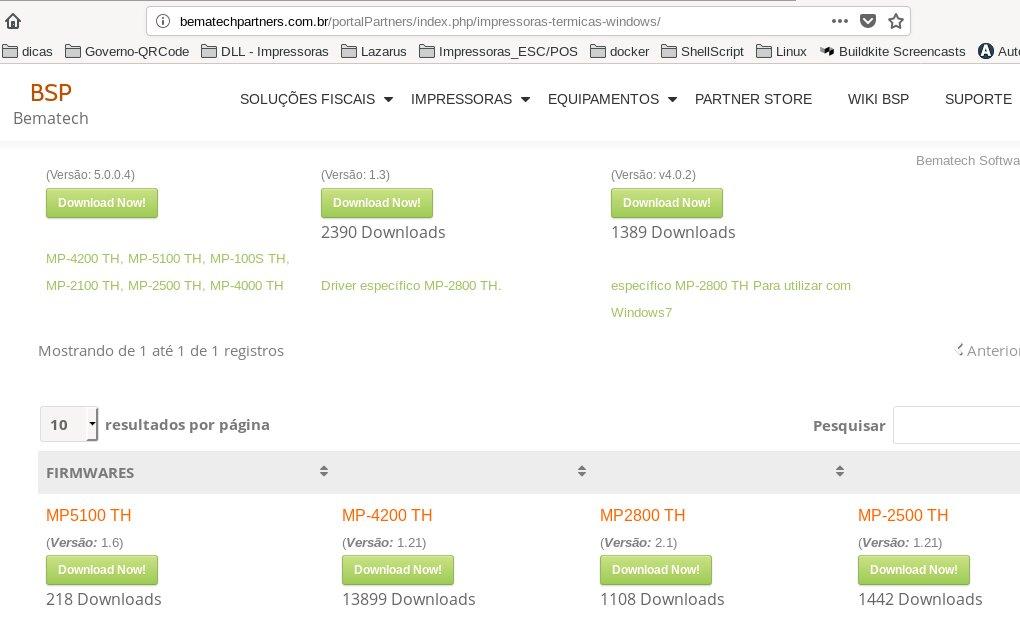Open WIKI BSP page
1020x633 pixels.
pyautogui.click(x=878, y=99)
